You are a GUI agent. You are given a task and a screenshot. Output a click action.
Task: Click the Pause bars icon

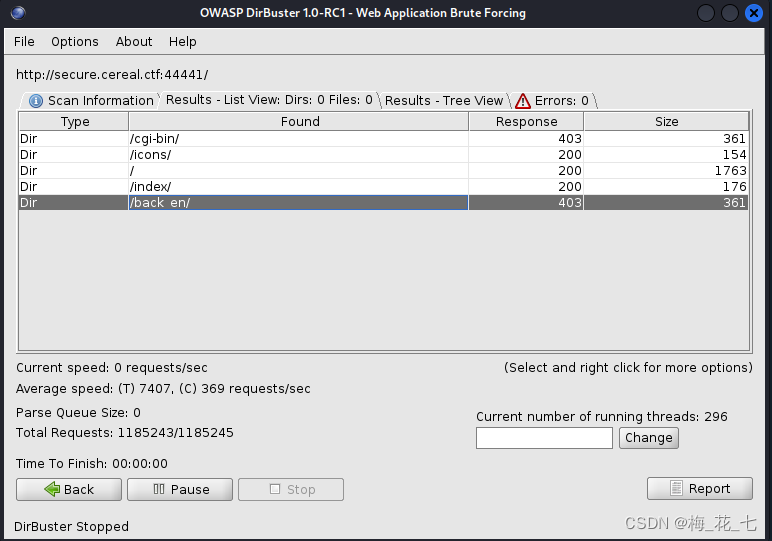(x=159, y=489)
